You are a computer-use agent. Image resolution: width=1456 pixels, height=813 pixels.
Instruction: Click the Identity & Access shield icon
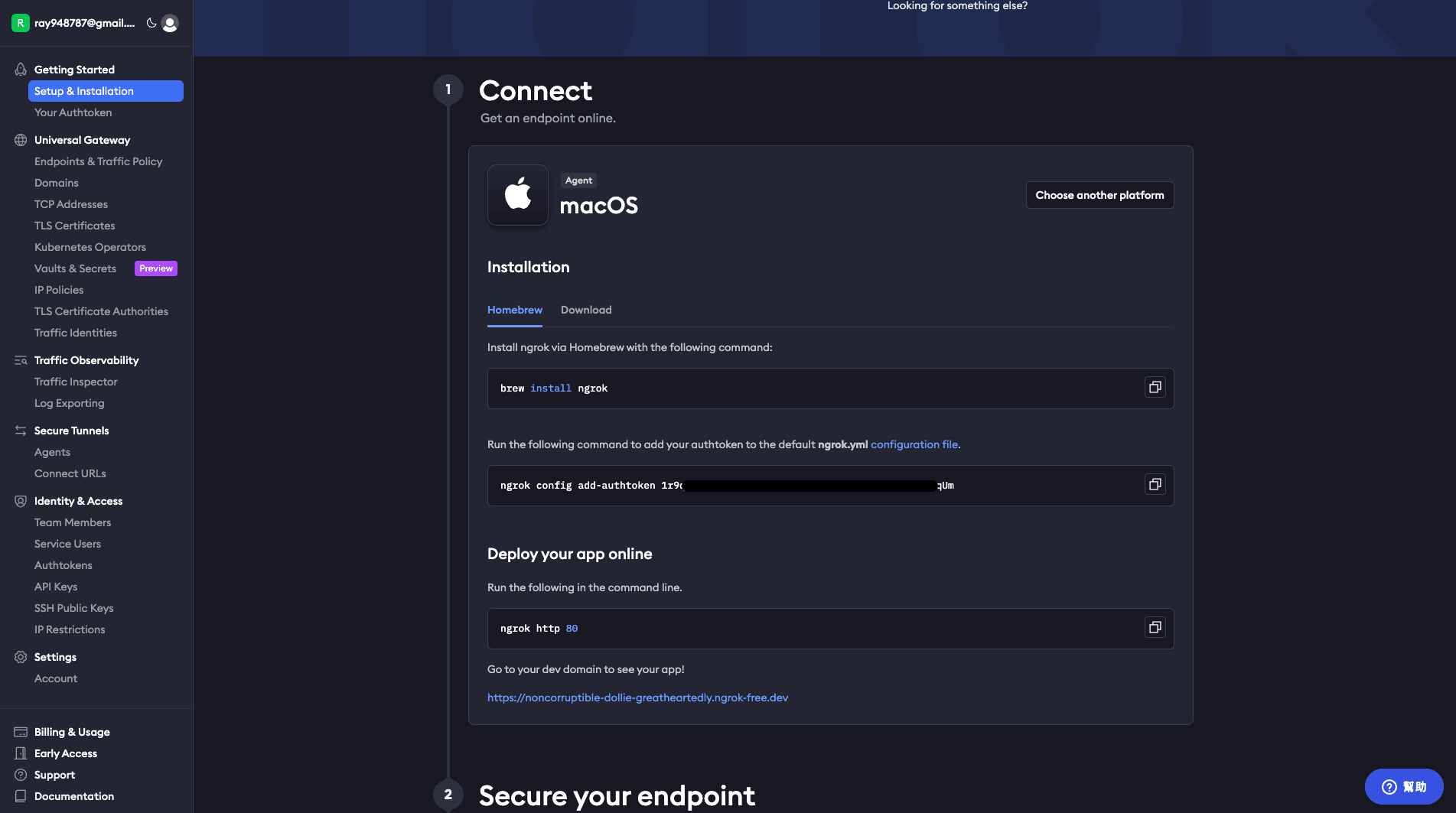click(21, 501)
